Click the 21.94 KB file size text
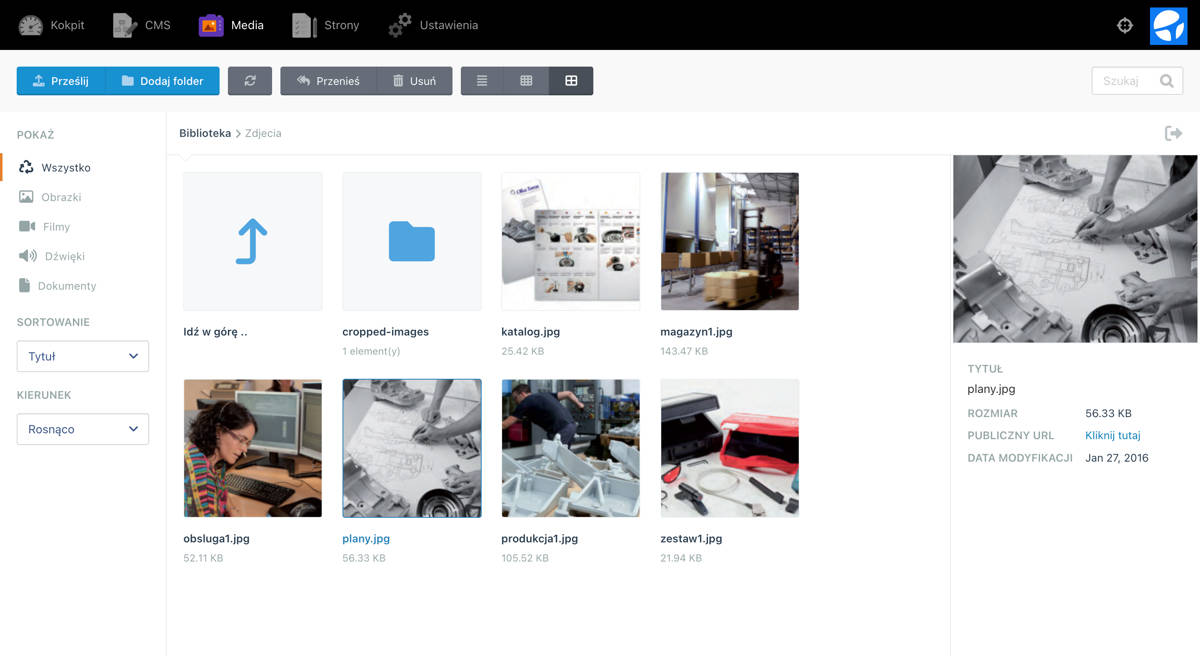The image size is (1200, 656). pyautogui.click(x=681, y=558)
